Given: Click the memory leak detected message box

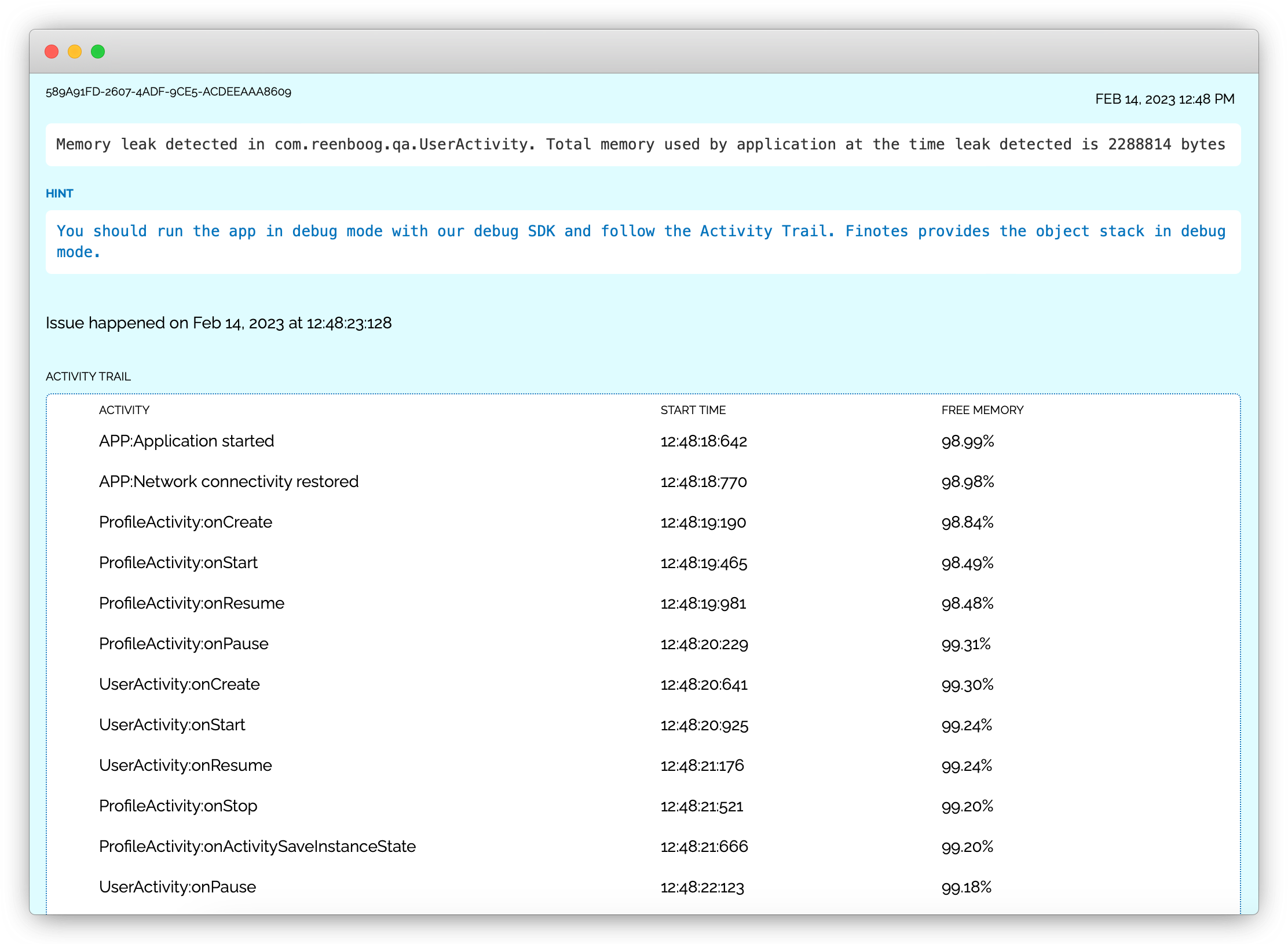Looking at the screenshot, I should point(643,144).
